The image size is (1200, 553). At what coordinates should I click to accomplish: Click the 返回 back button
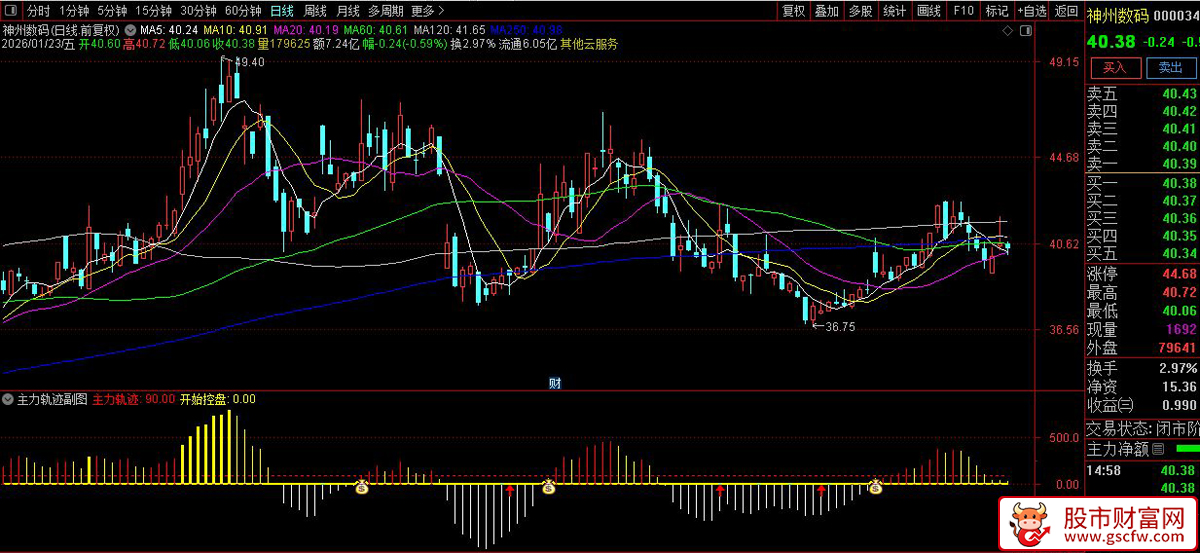click(1066, 11)
